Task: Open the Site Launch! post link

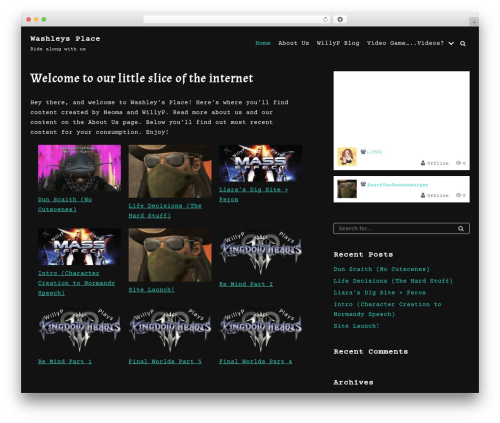Action: click(x=151, y=290)
